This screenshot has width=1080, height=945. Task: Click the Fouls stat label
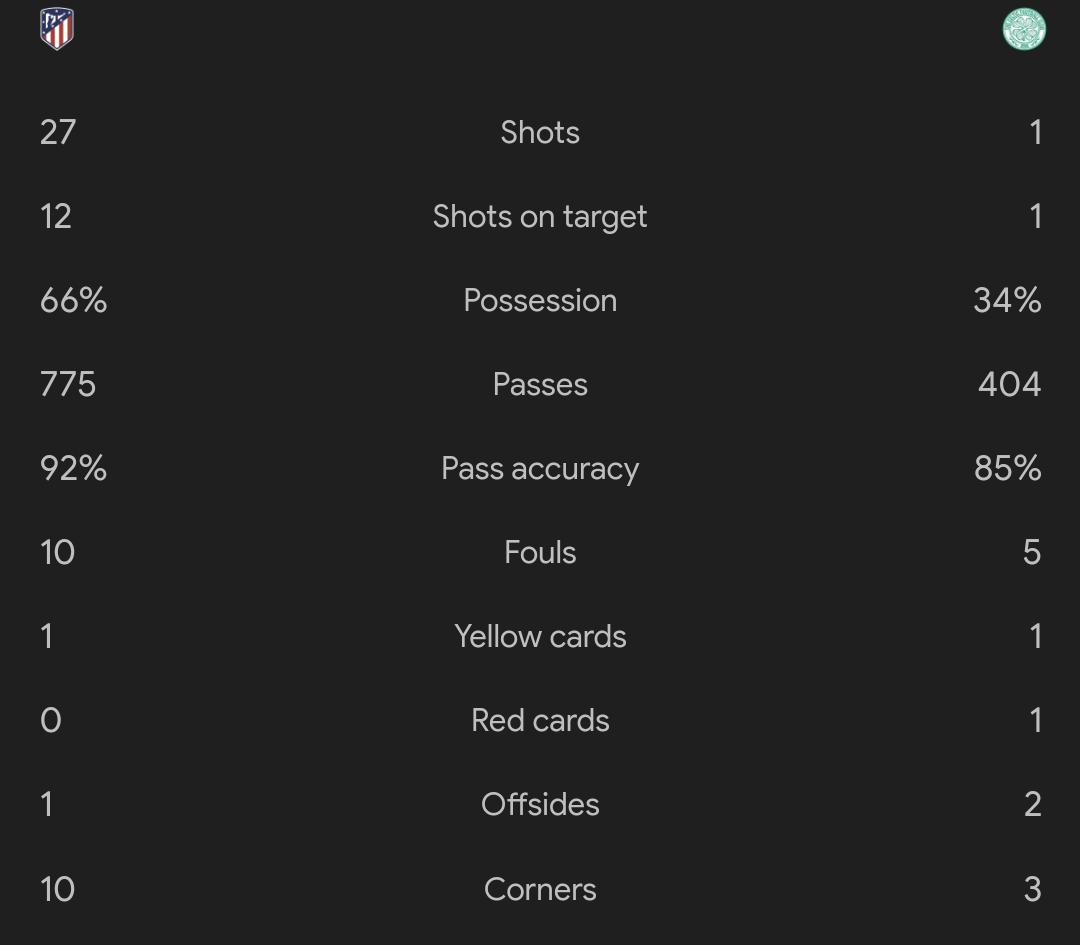(x=540, y=552)
